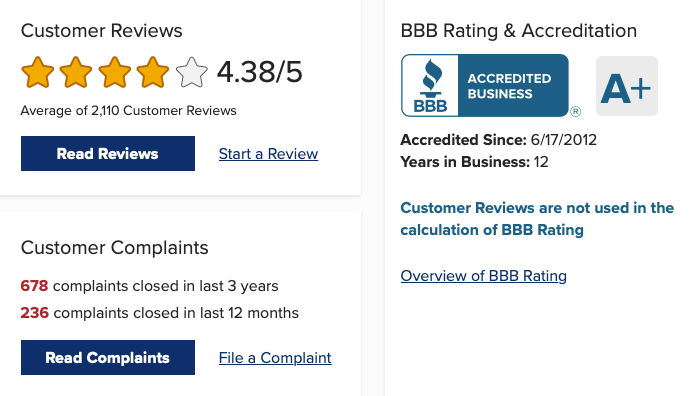Open Read Reviews button
The width and height of the screenshot is (696, 396).
click(x=108, y=154)
